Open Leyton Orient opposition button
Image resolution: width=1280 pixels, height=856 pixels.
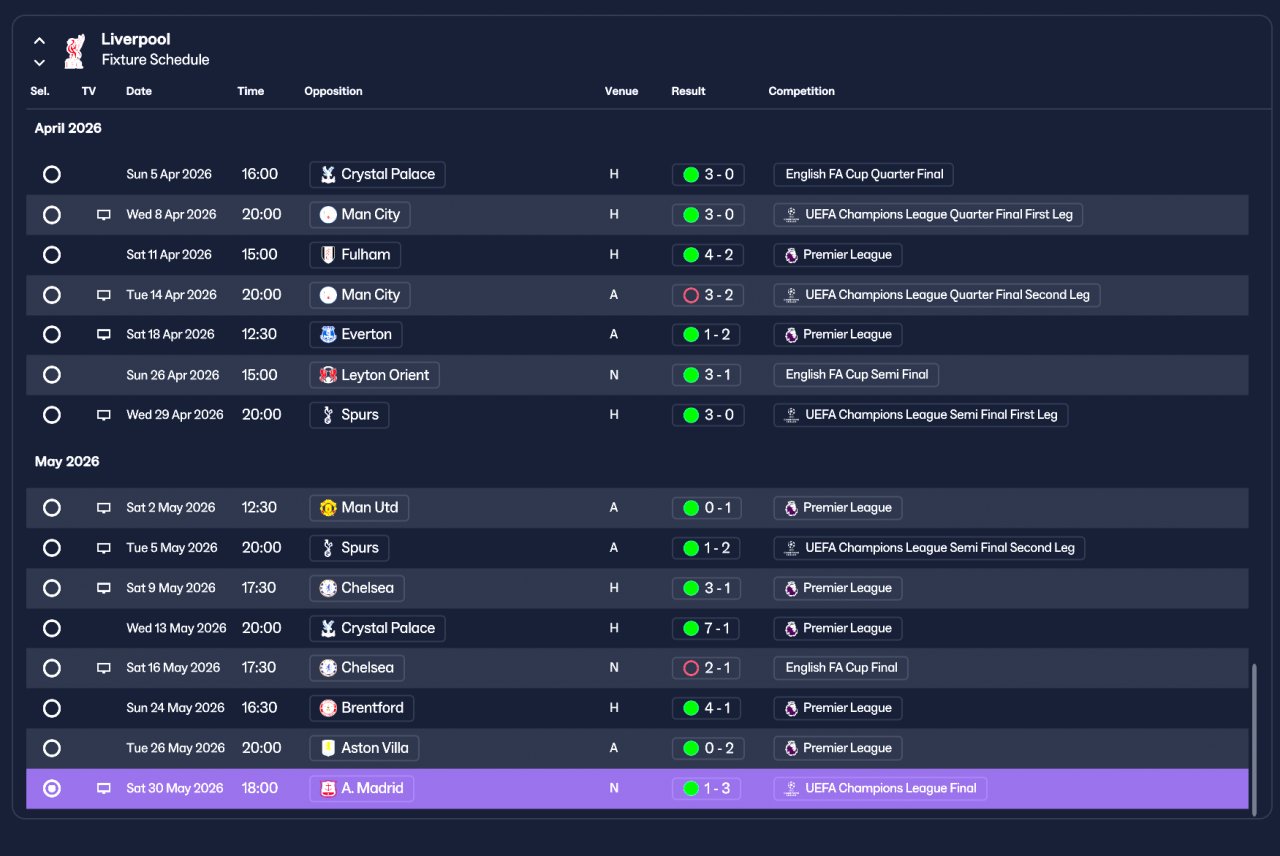point(374,375)
